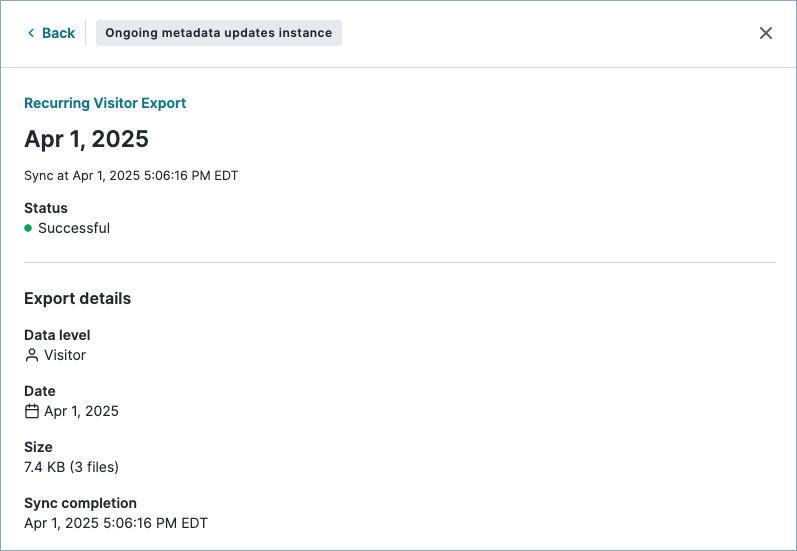The width and height of the screenshot is (797, 551).
Task: Close the panel with the X icon
Action: point(765,33)
